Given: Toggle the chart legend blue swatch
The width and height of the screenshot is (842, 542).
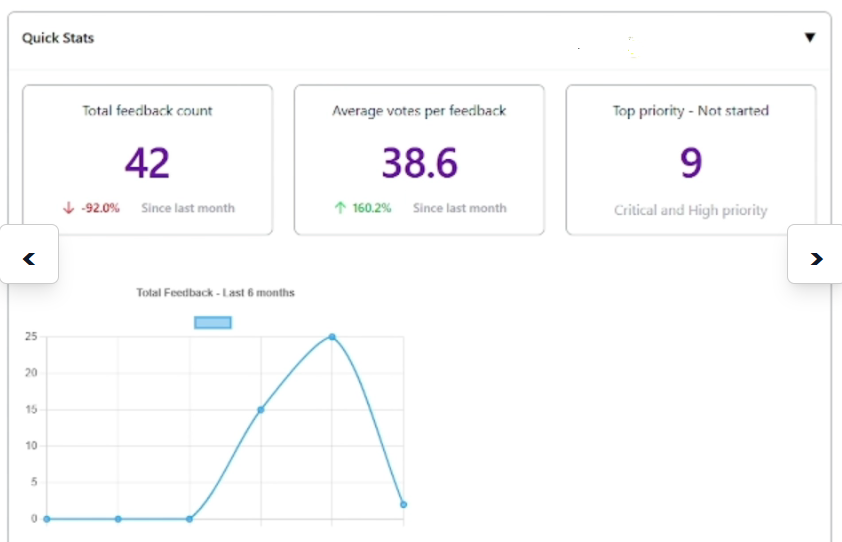Looking at the screenshot, I should tap(213, 322).
